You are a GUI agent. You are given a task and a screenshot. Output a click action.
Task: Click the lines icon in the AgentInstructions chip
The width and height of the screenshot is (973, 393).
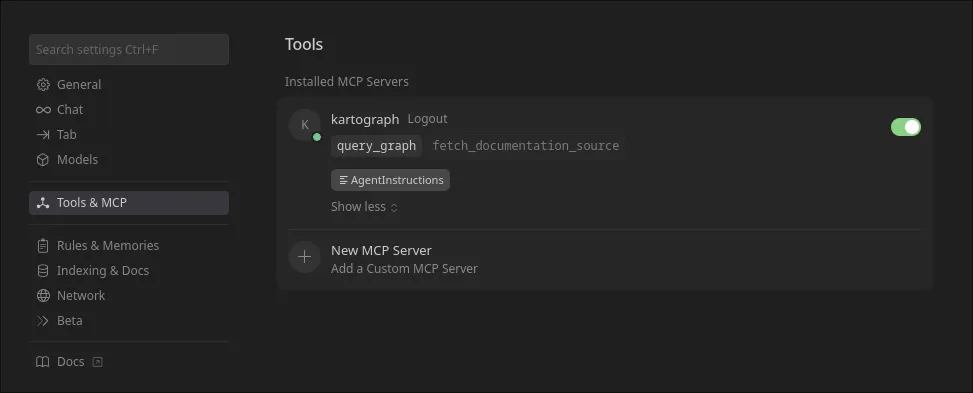pyautogui.click(x=344, y=180)
